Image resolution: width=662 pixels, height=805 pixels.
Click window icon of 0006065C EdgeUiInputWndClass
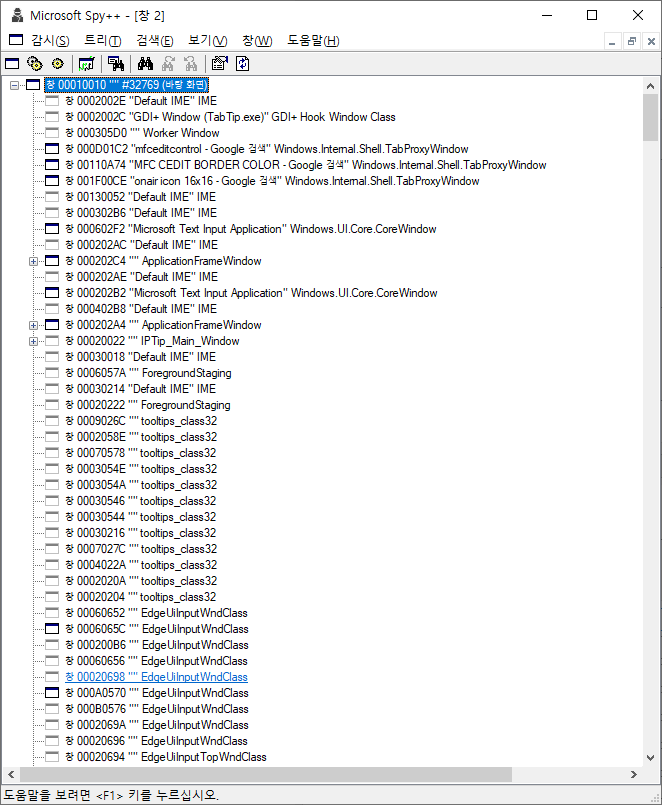pos(52,629)
